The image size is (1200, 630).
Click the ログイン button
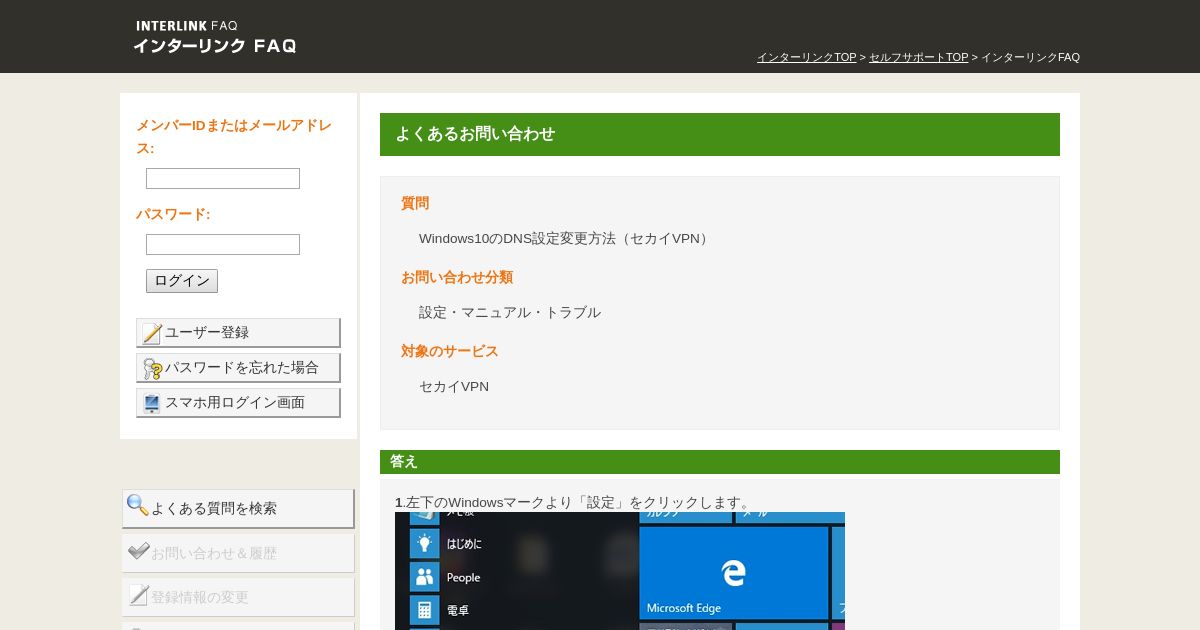(x=182, y=281)
